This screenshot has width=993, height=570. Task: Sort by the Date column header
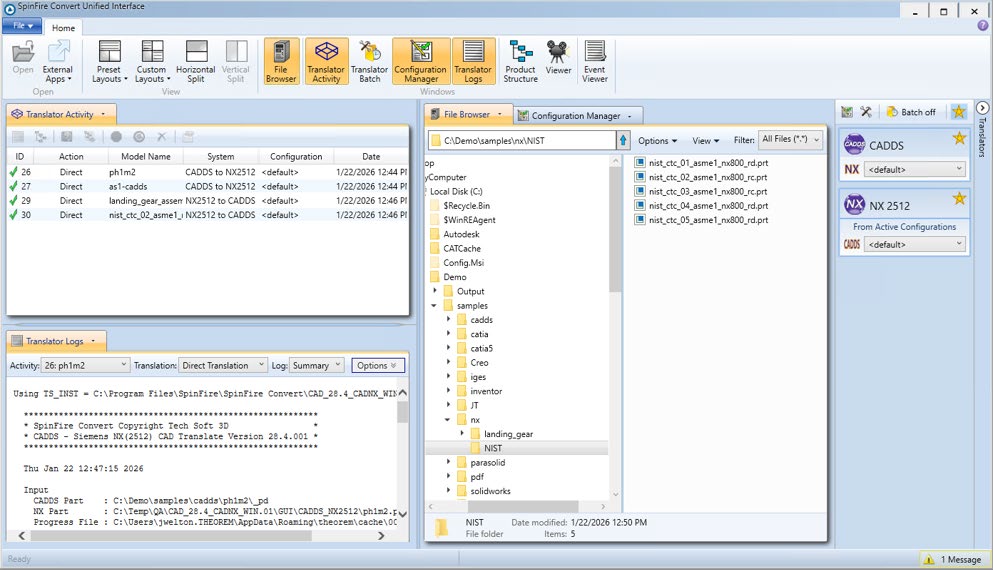371,156
